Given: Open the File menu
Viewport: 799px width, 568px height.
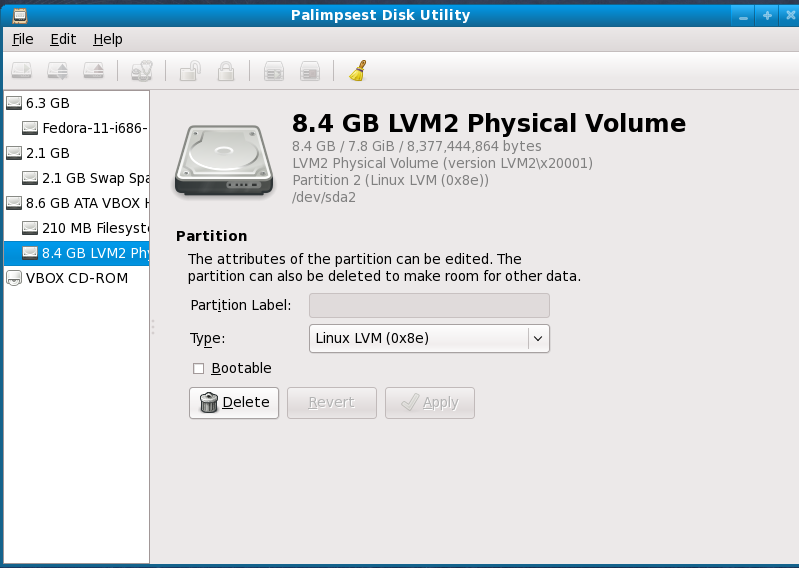Looking at the screenshot, I should tap(23, 39).
